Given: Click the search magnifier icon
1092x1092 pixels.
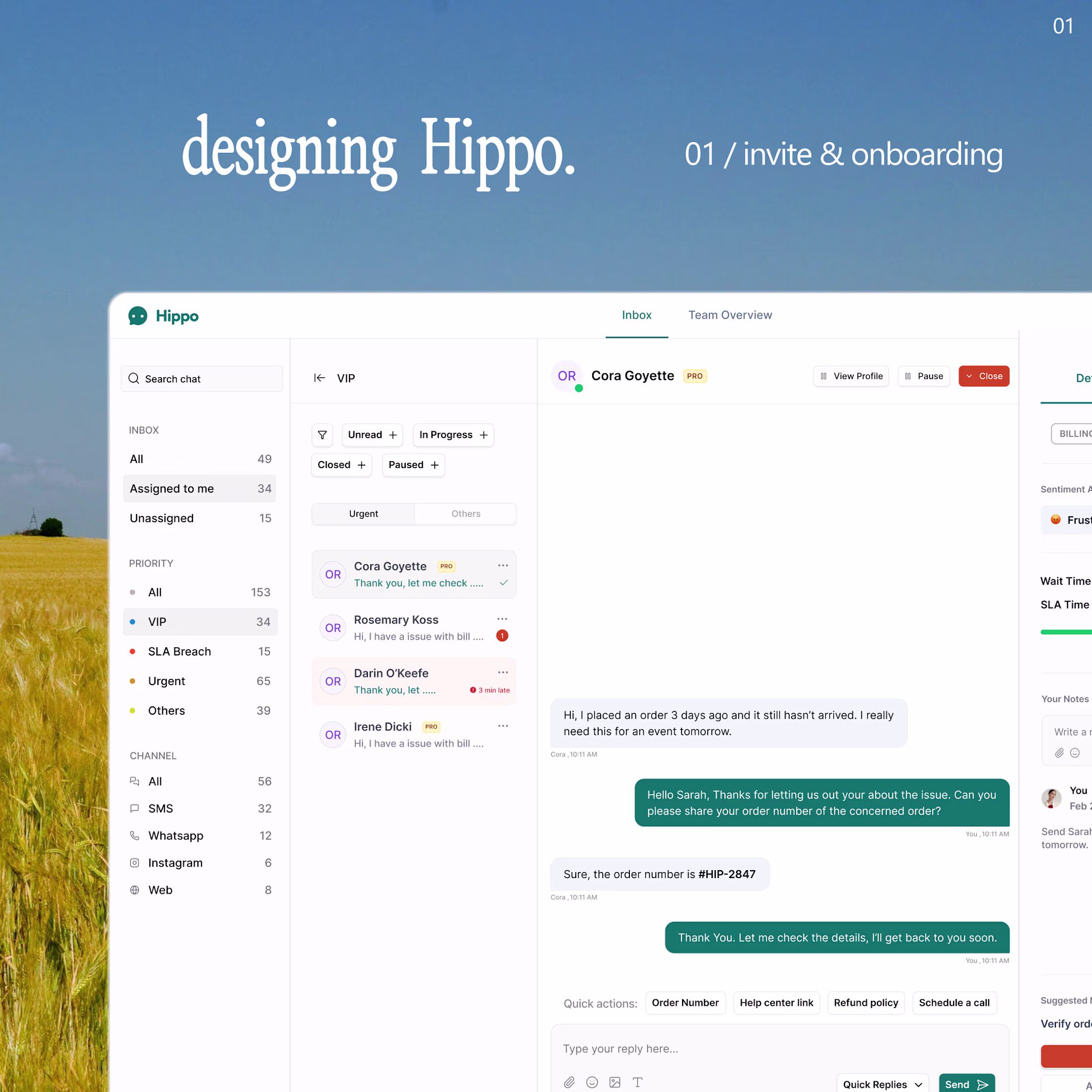Looking at the screenshot, I should point(134,379).
